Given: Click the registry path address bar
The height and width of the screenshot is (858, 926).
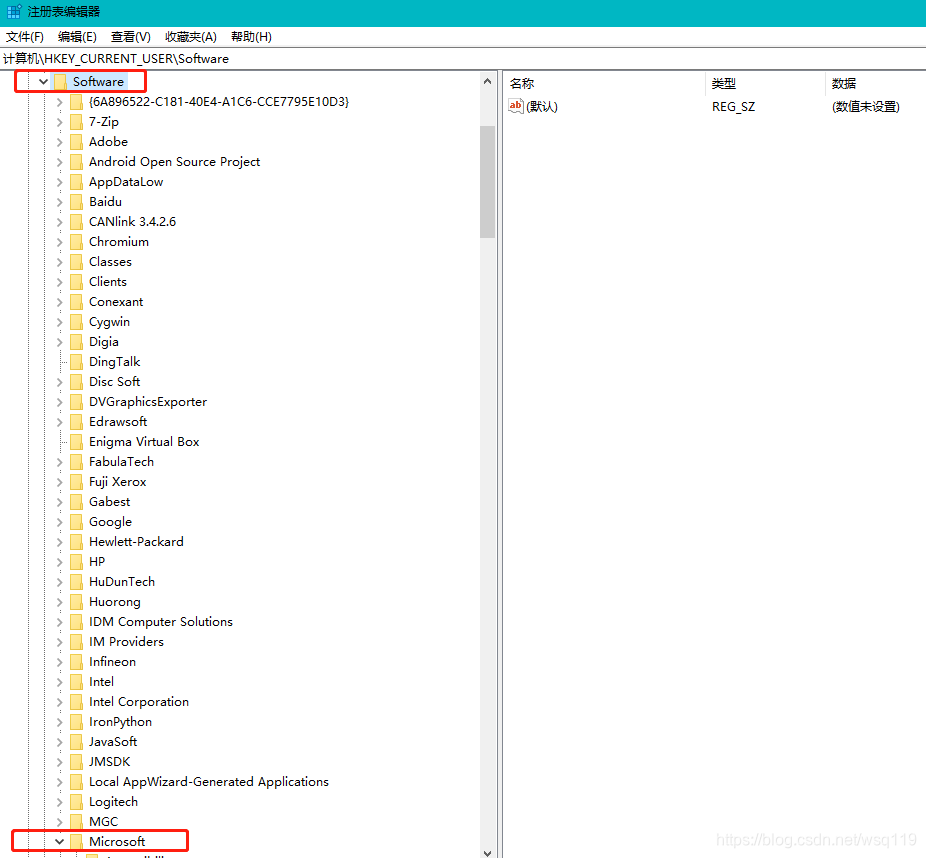Looking at the screenshot, I should [463, 58].
